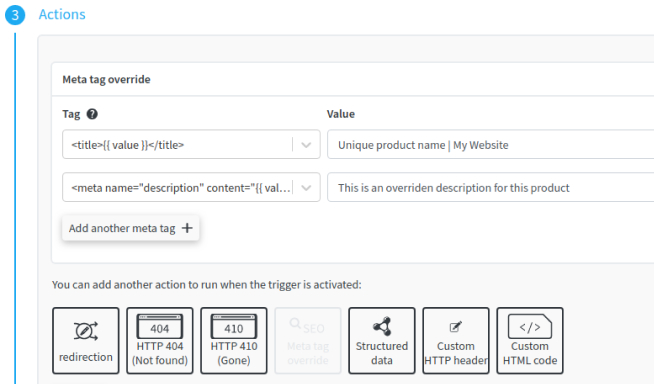Edit the Unique product name value field

(x=490, y=144)
